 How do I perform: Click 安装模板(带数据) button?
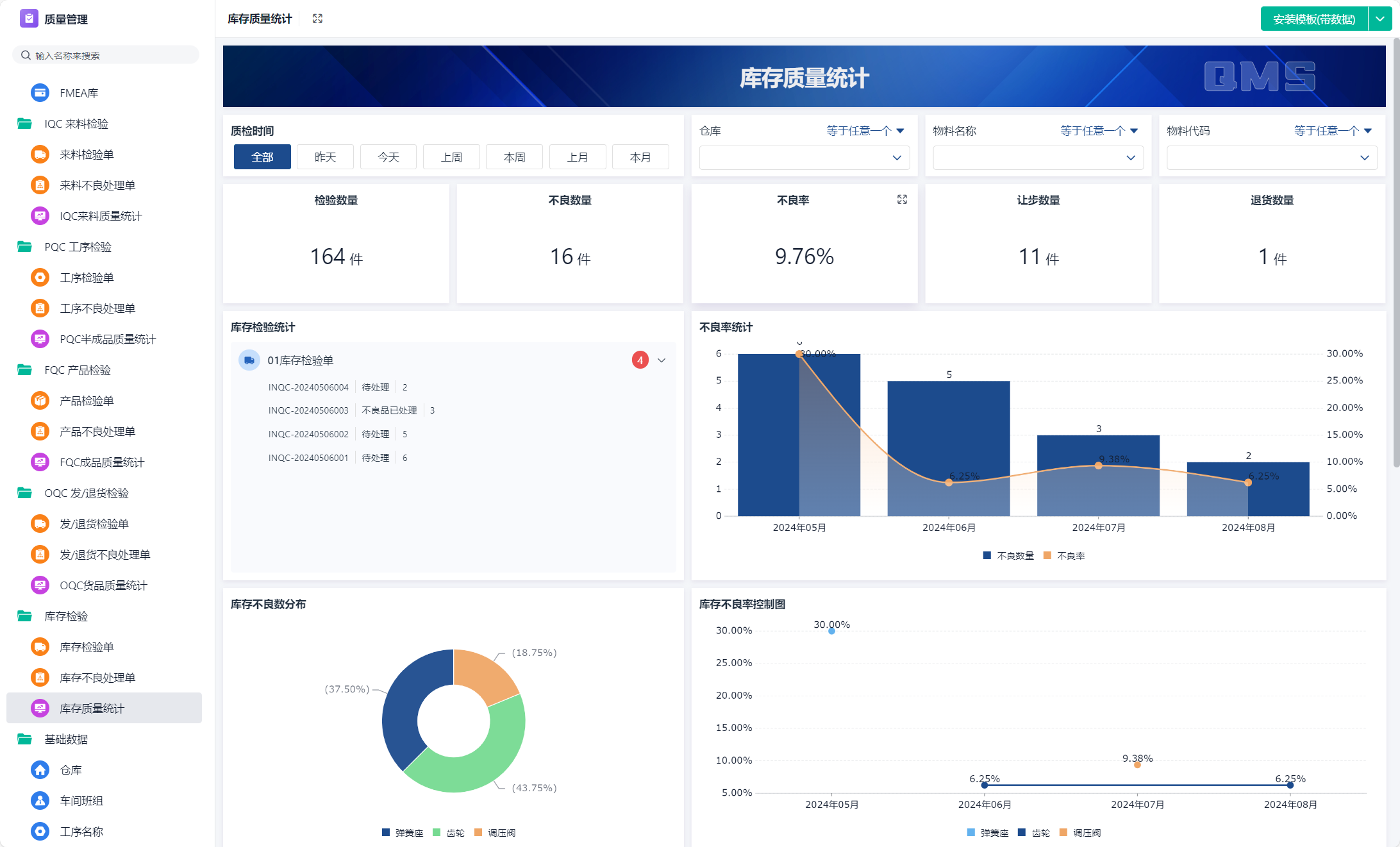tap(1313, 19)
